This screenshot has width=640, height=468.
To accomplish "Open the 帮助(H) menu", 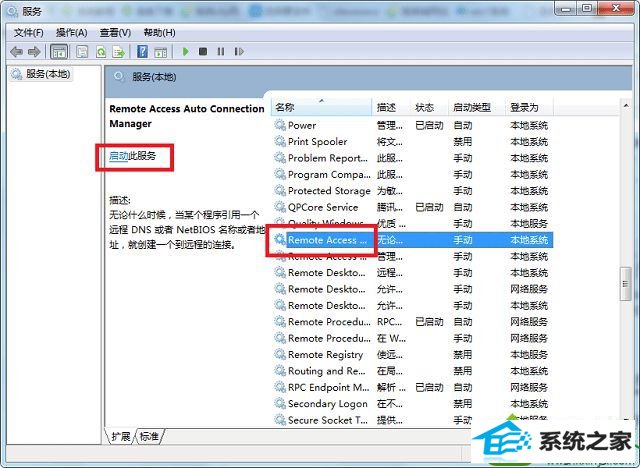I will pos(160,33).
